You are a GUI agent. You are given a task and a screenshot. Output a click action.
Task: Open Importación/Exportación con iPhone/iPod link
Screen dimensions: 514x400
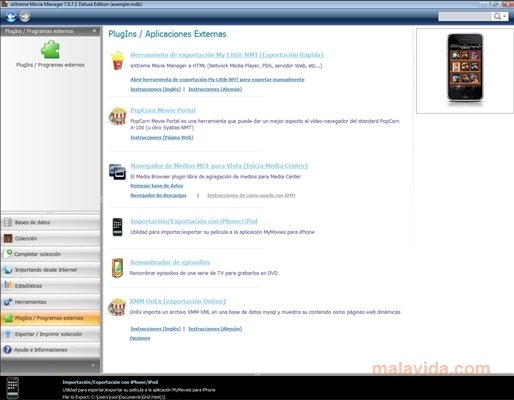pyautogui.click(x=194, y=221)
